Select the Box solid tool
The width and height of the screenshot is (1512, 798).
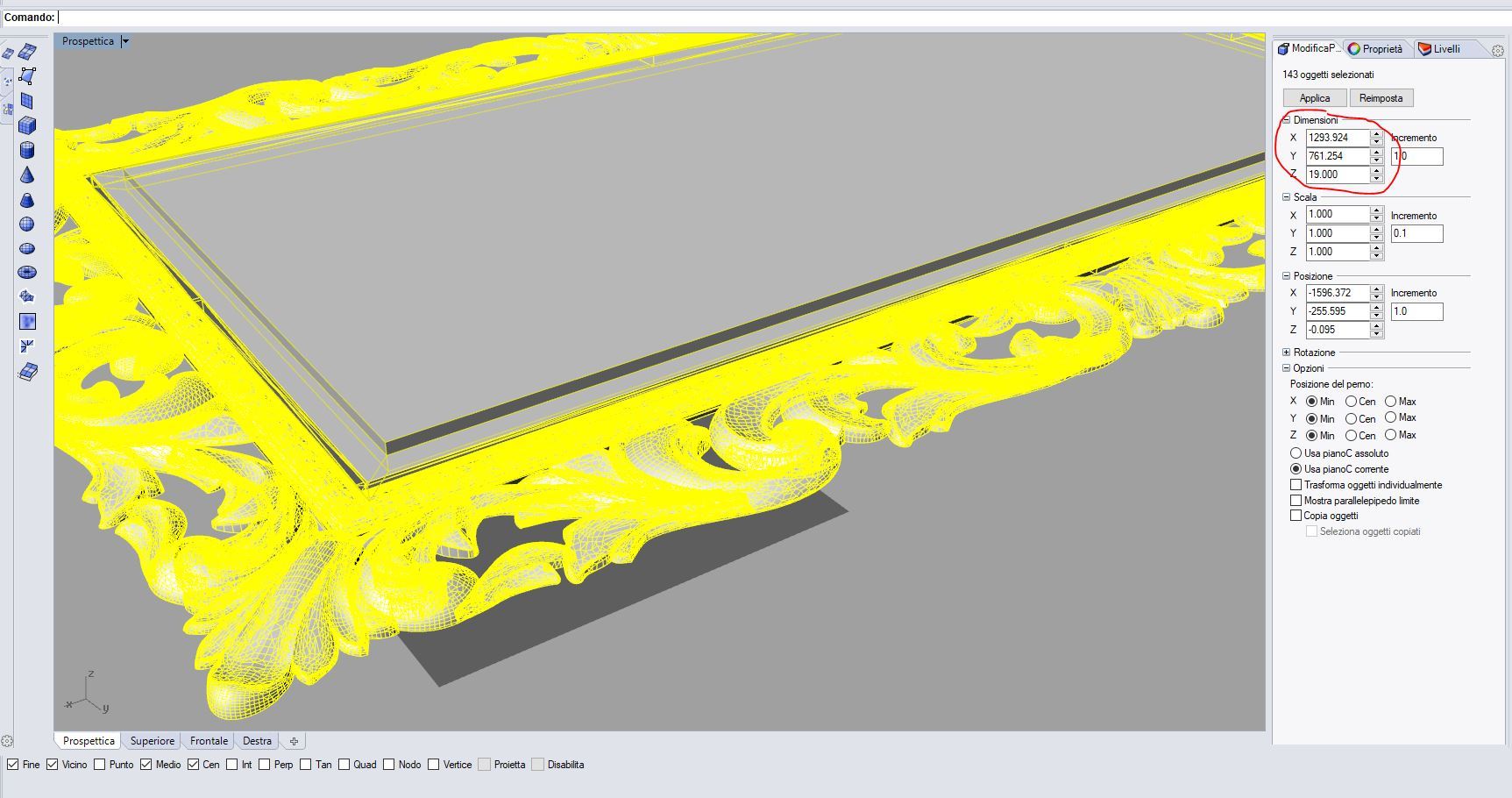(27, 125)
